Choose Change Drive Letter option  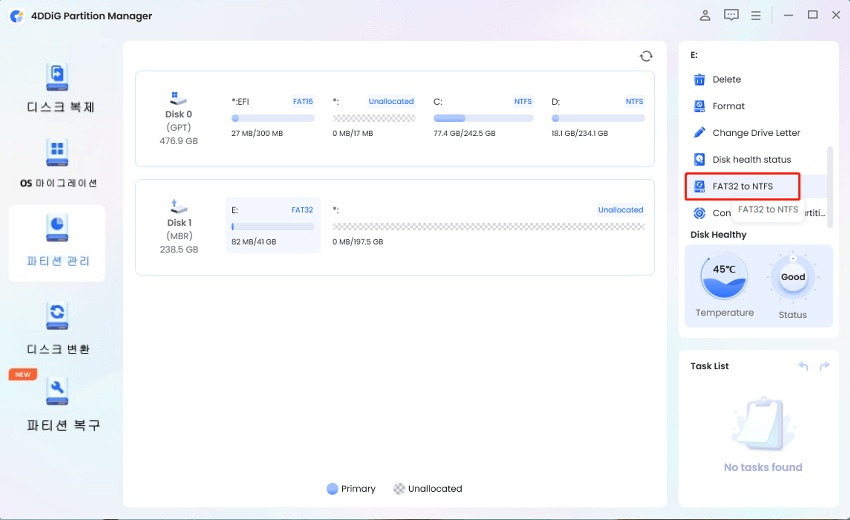(x=756, y=133)
